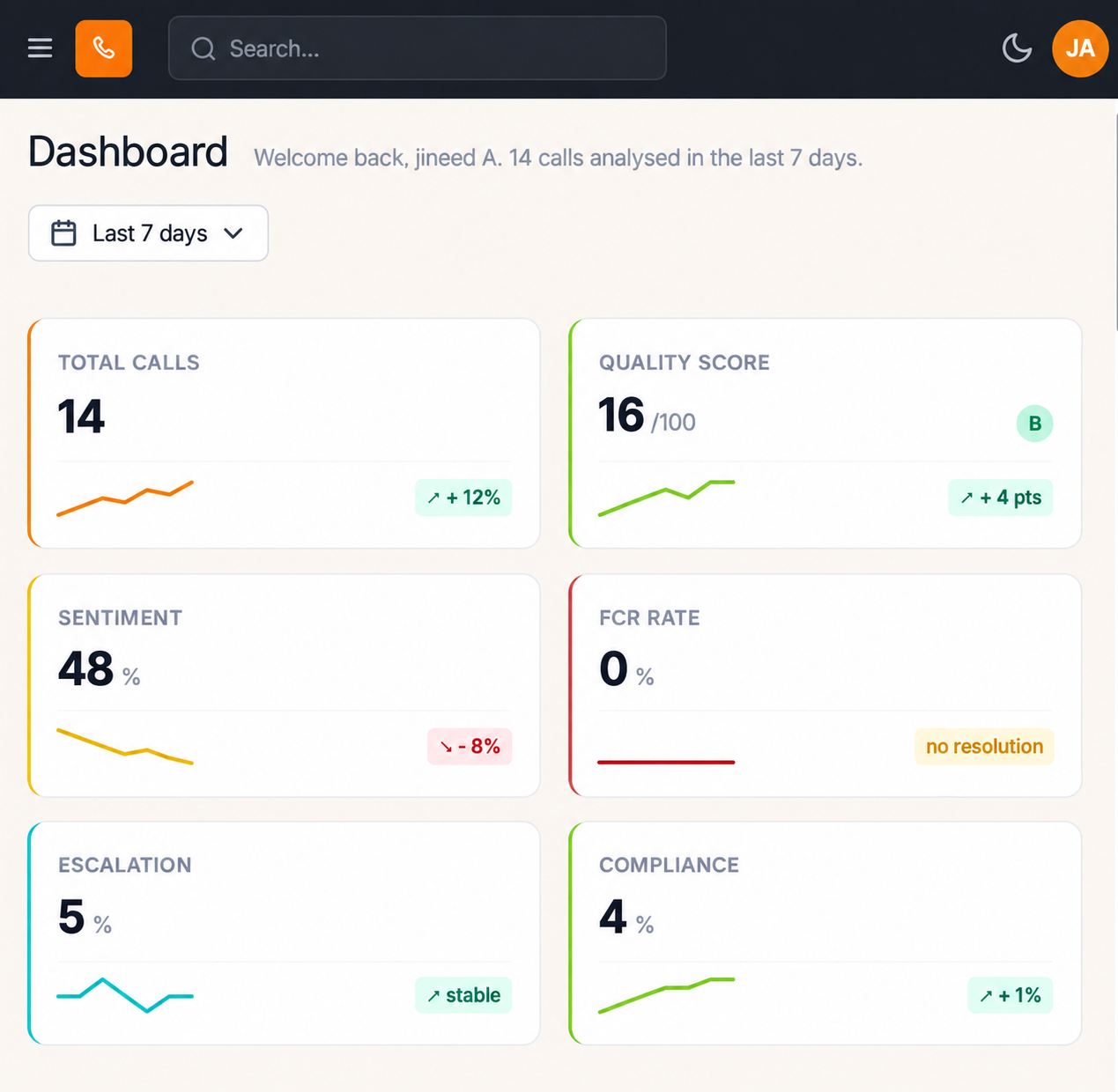The height and width of the screenshot is (1092, 1118).
Task: Open the JA user avatar menu
Action: click(1080, 48)
